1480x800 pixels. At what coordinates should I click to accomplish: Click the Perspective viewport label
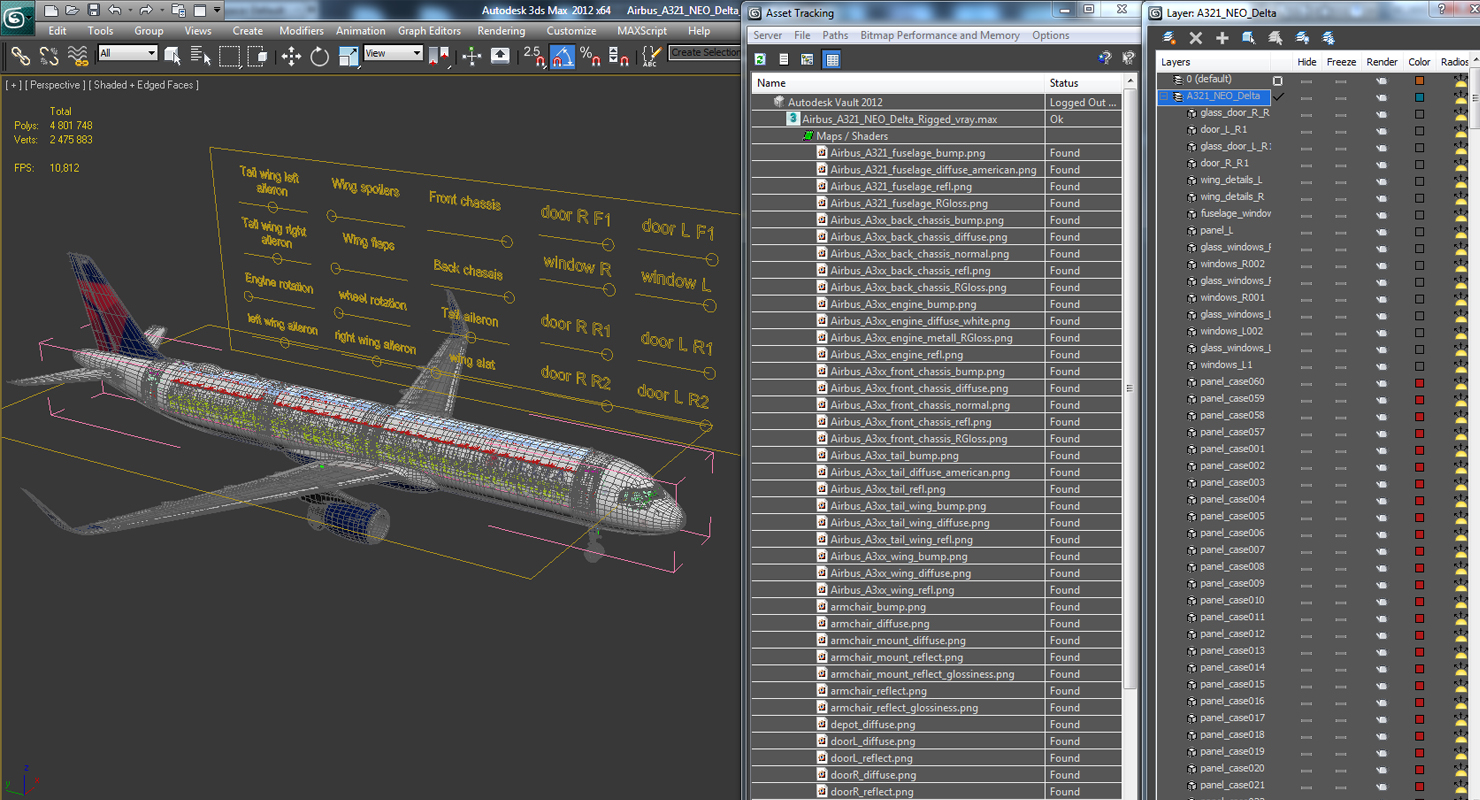coord(55,85)
